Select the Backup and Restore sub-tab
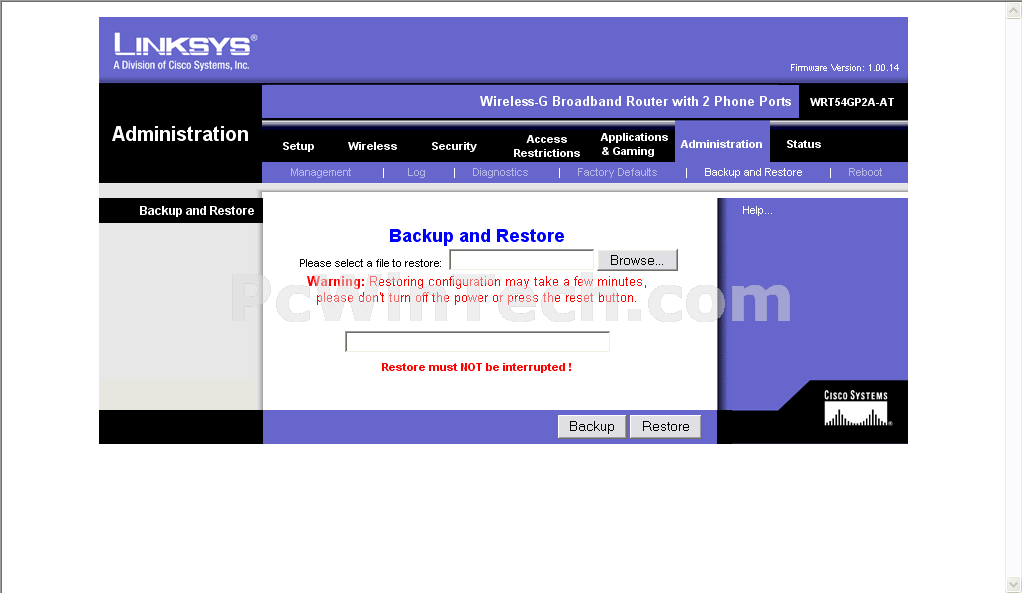 (753, 172)
